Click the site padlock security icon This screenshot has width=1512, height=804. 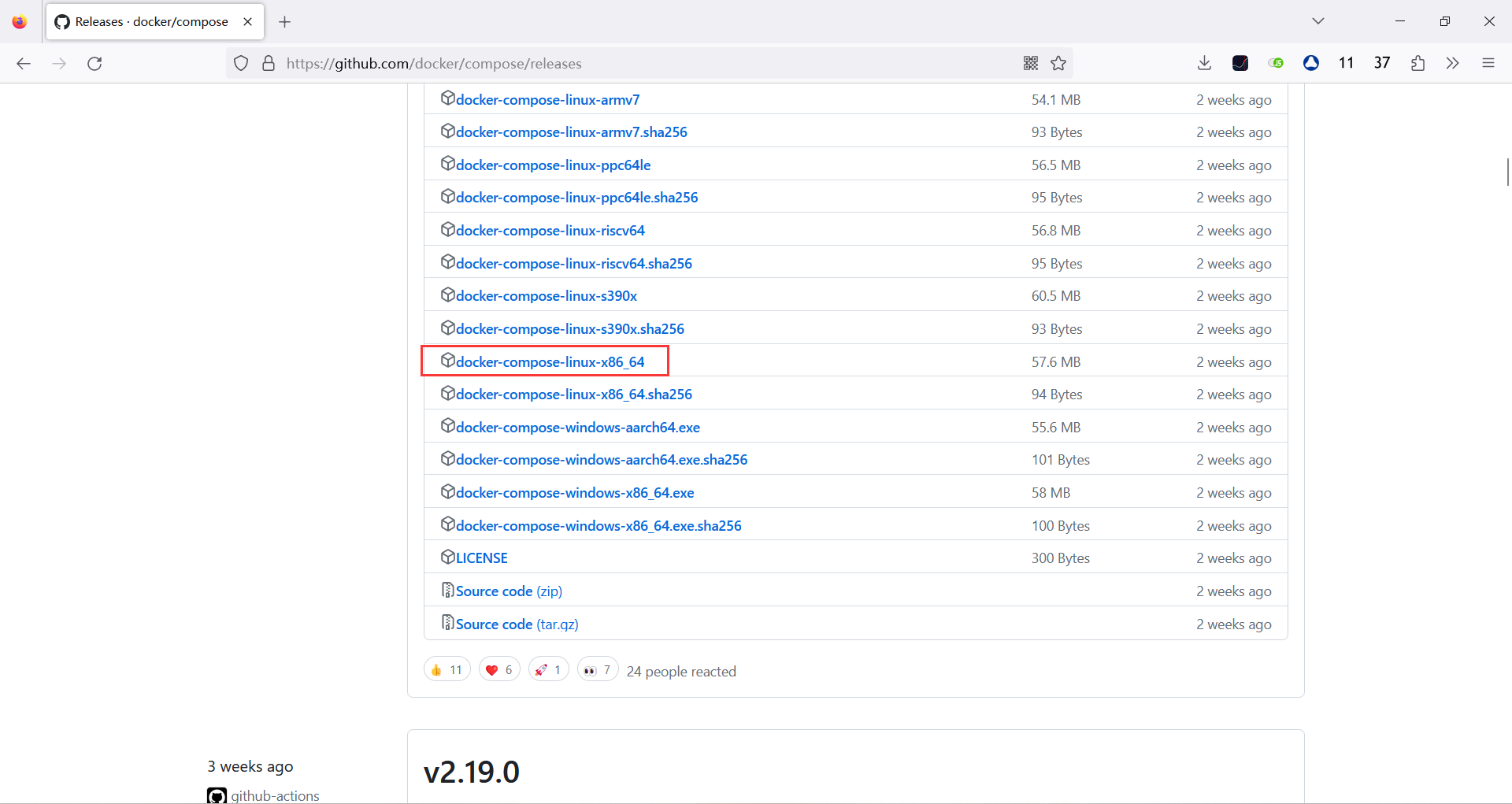coord(269,64)
